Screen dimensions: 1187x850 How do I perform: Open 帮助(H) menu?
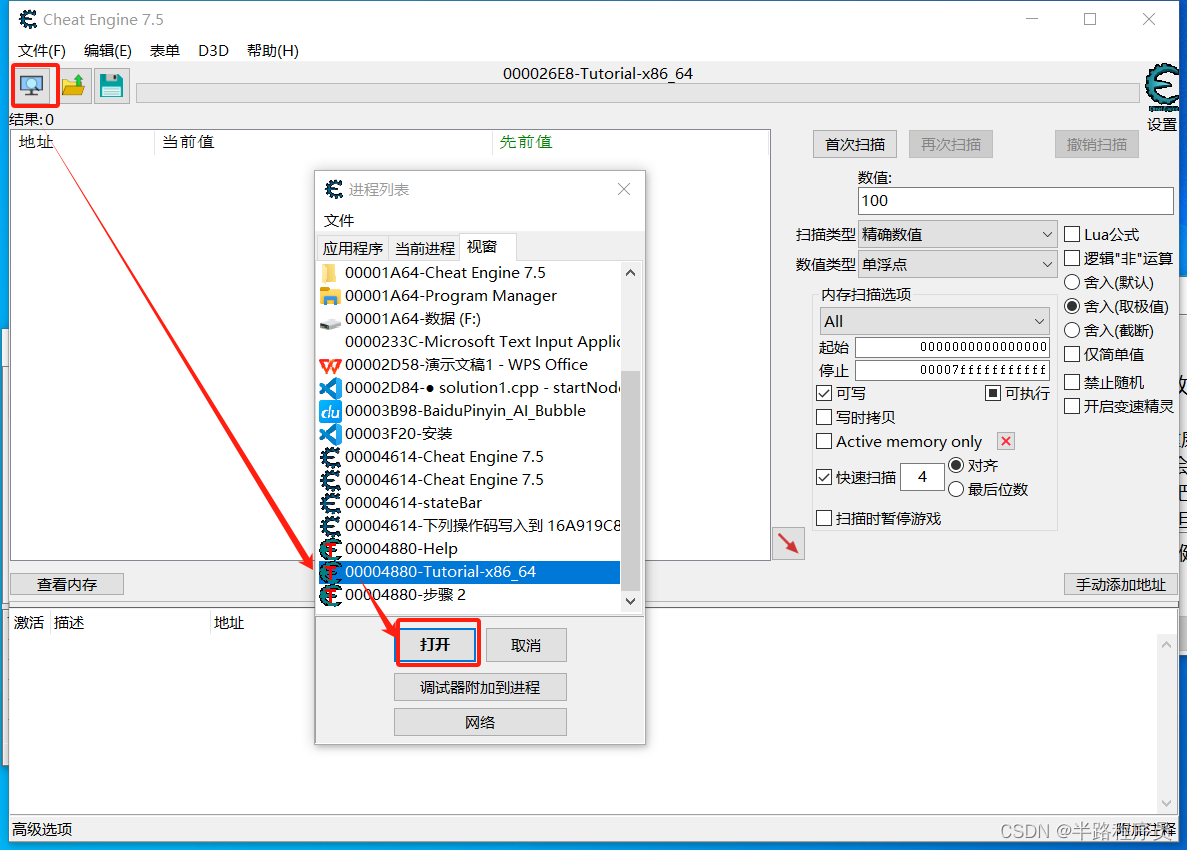273,51
